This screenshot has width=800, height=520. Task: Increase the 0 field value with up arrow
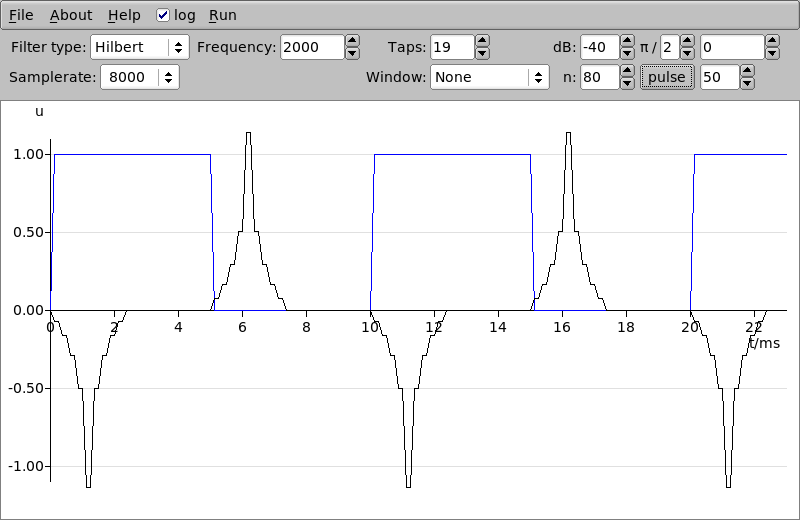coord(772,41)
